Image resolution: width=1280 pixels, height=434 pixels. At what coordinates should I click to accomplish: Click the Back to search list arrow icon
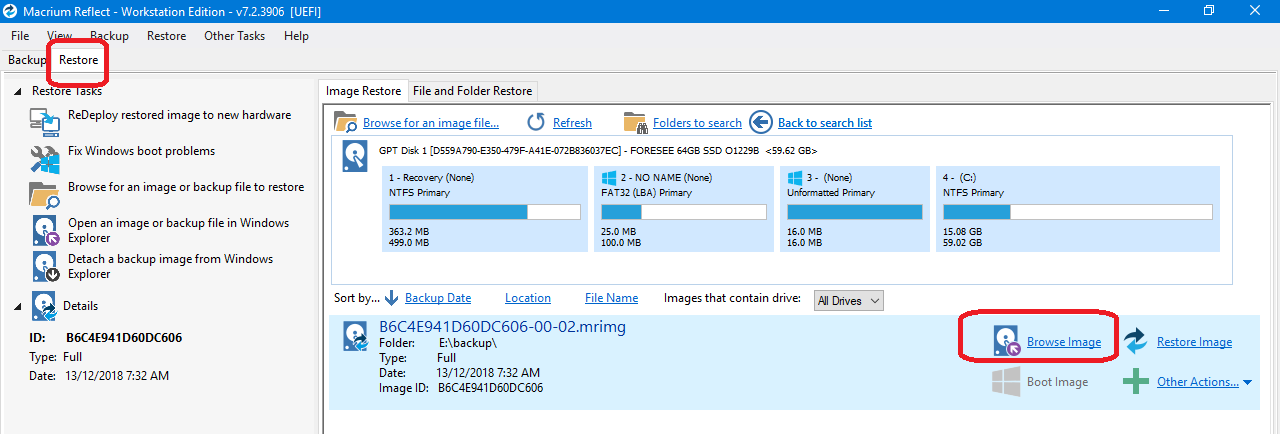(760, 122)
